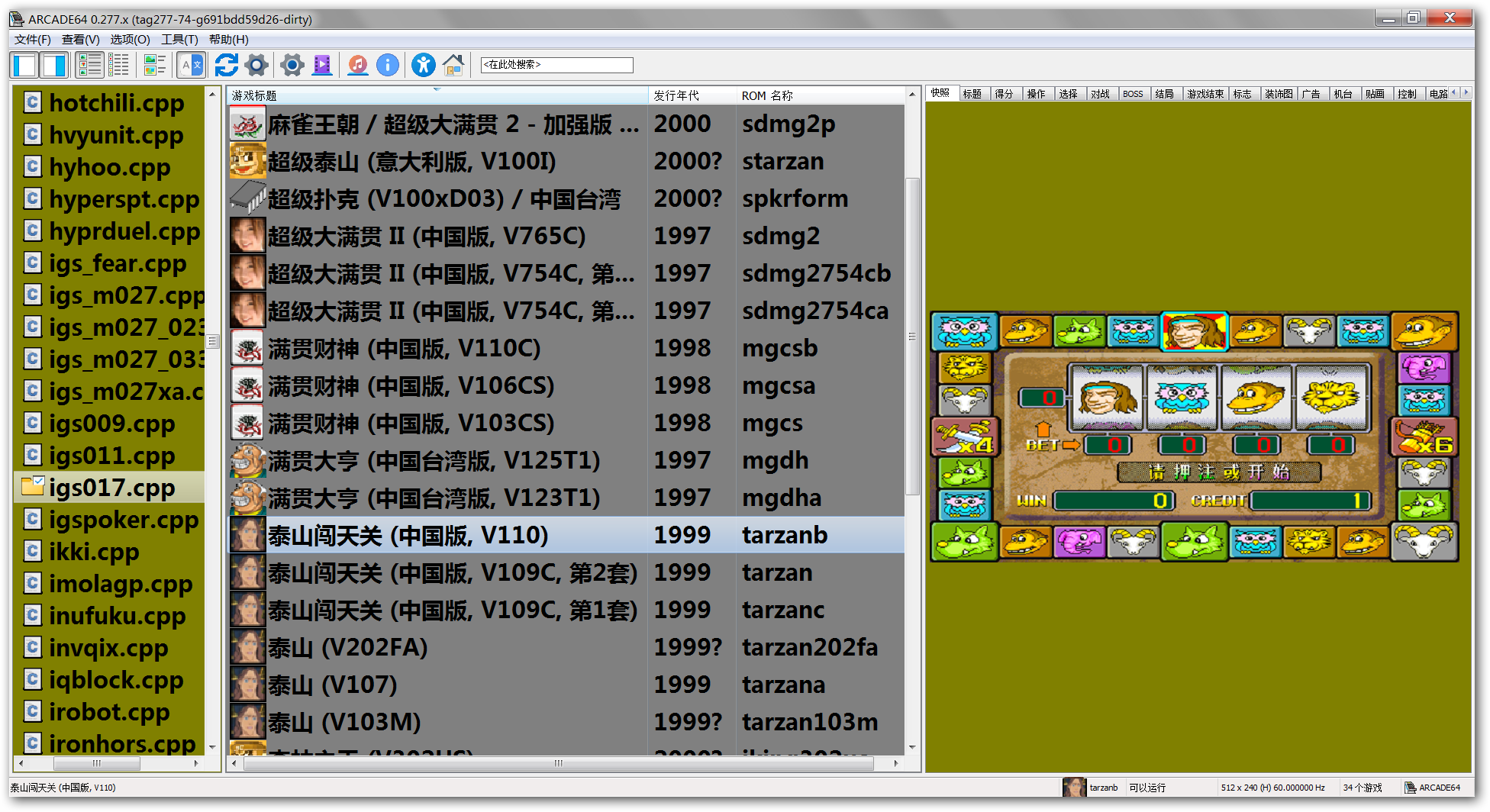Switch to the 标题 tab
This screenshot has width=1490, height=812.
(972, 94)
